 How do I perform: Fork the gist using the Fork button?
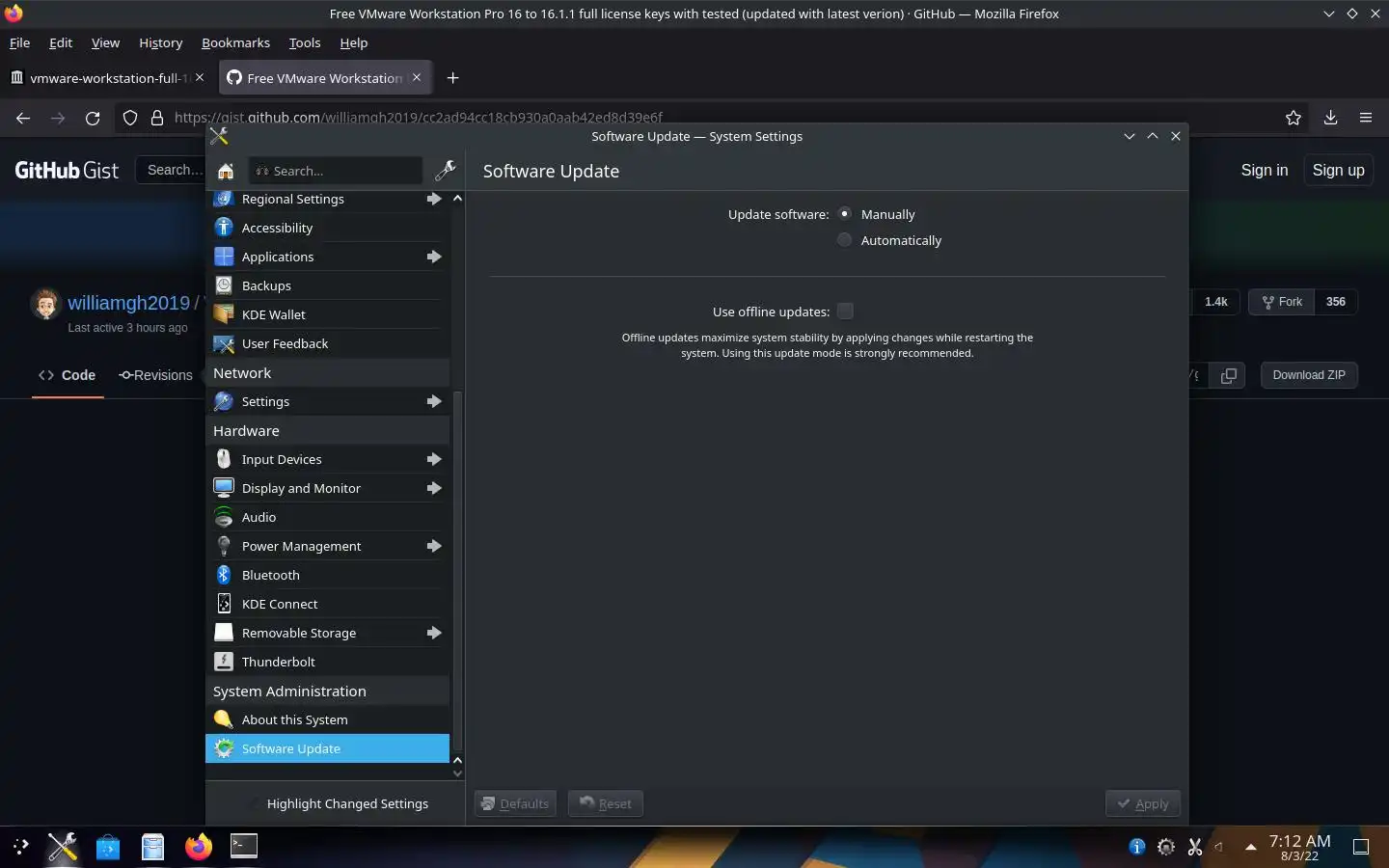(x=1282, y=302)
